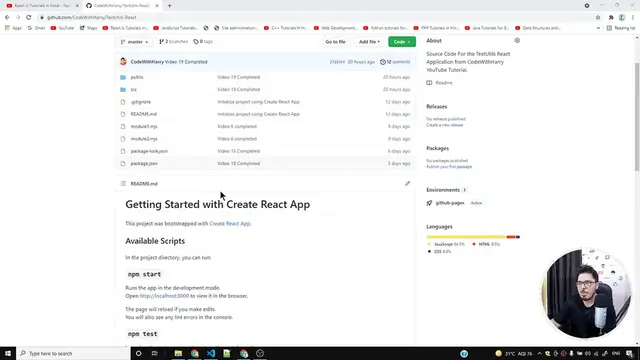640x360 pixels.
Task: Open README.md in the file list
Action: (x=144, y=114)
